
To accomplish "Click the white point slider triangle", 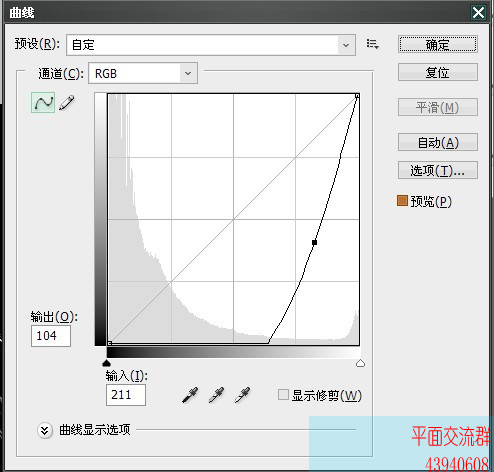I will 360,363.
